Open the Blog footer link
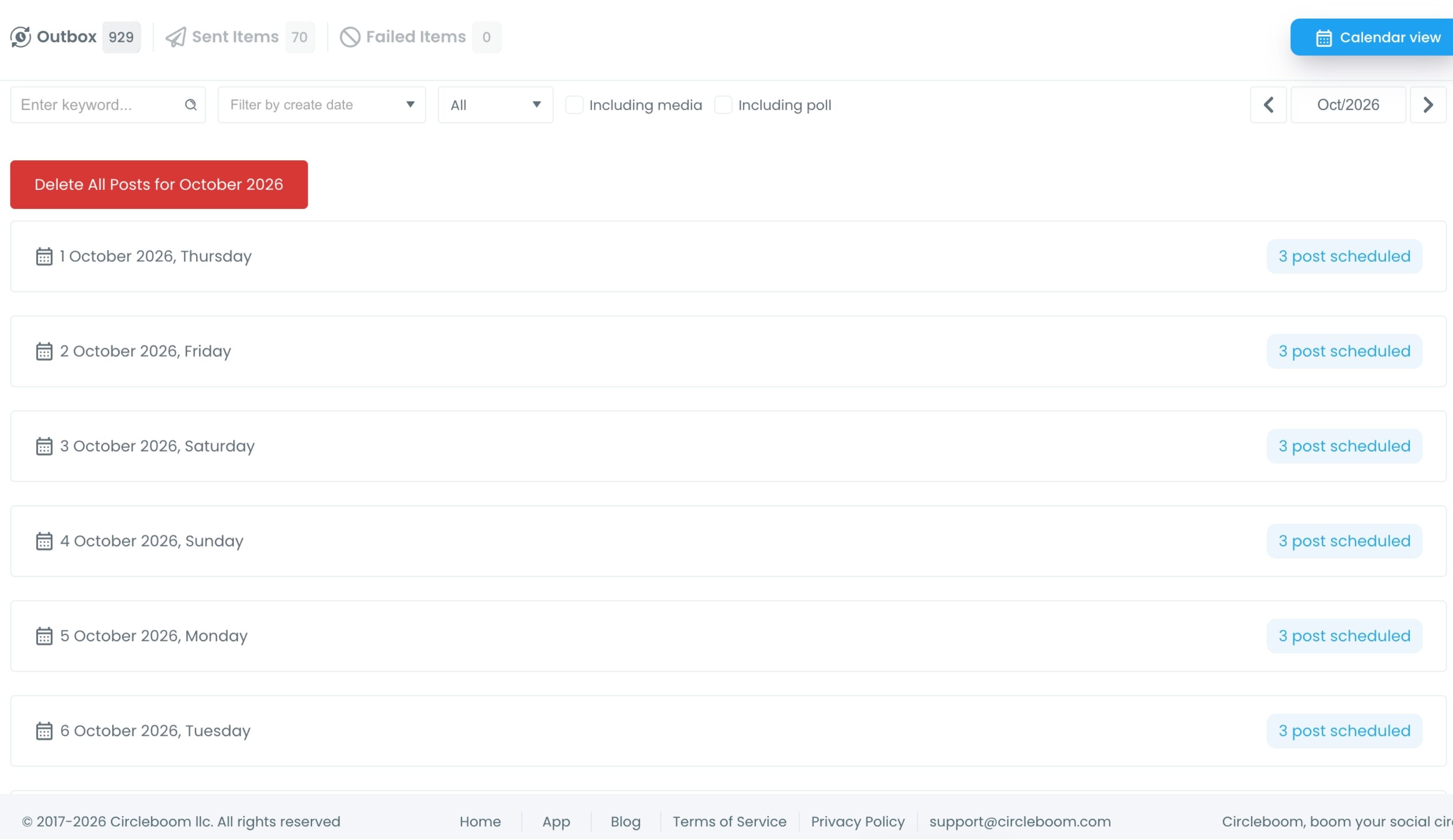1453x840 pixels. coord(626,821)
